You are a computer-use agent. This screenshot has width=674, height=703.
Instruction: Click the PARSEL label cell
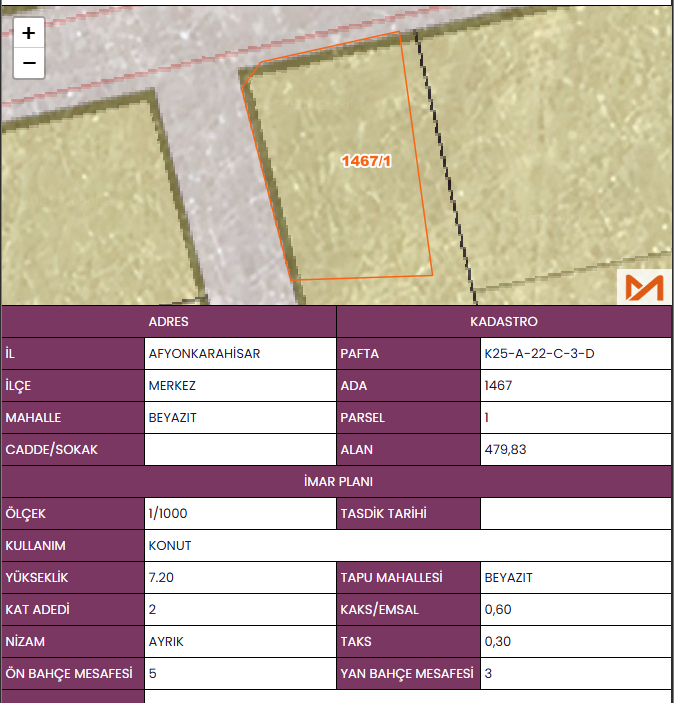[x=408, y=417]
